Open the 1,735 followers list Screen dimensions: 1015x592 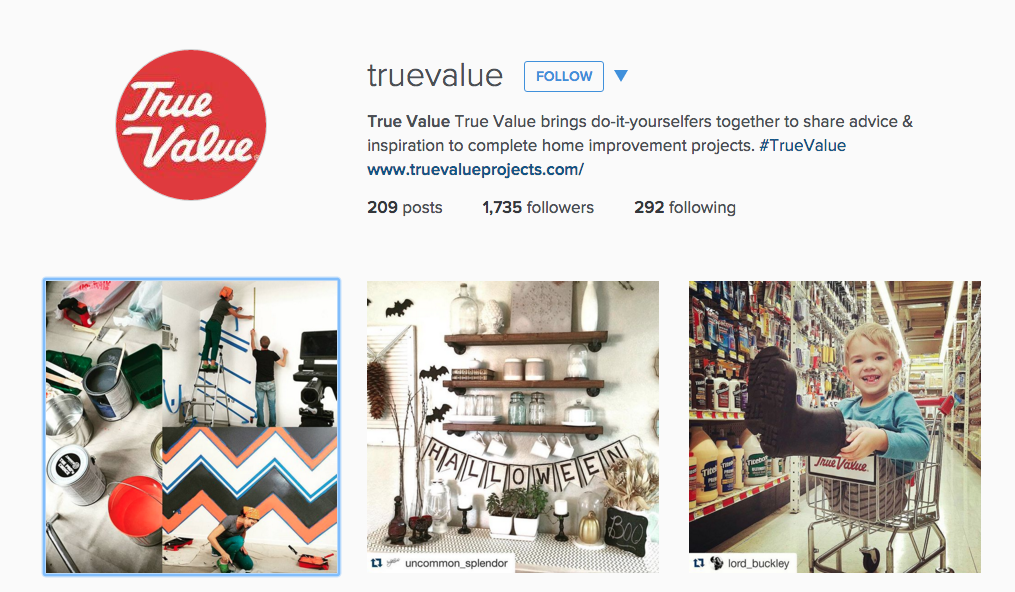pyautogui.click(x=538, y=208)
